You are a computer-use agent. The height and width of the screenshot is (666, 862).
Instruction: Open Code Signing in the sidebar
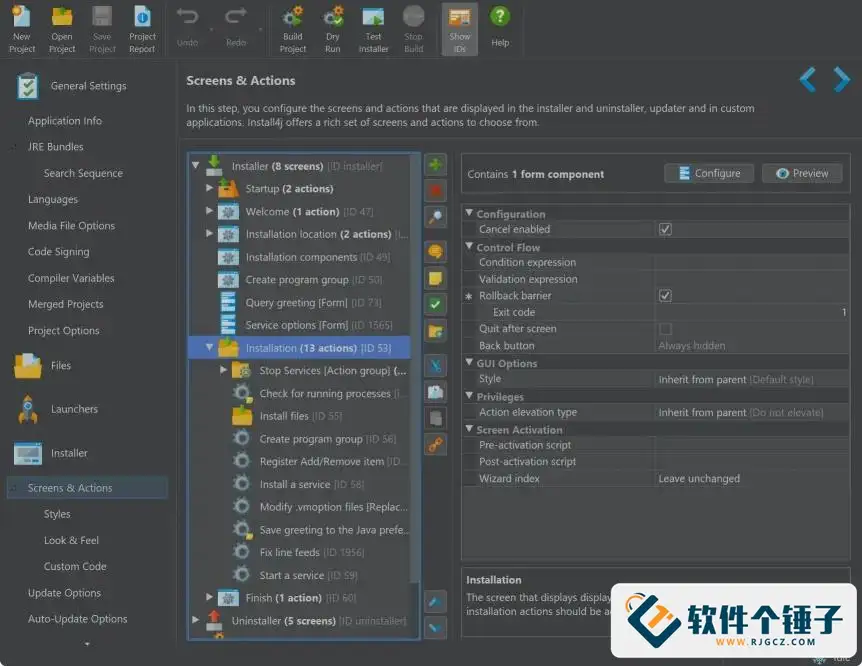pyautogui.click(x=58, y=252)
